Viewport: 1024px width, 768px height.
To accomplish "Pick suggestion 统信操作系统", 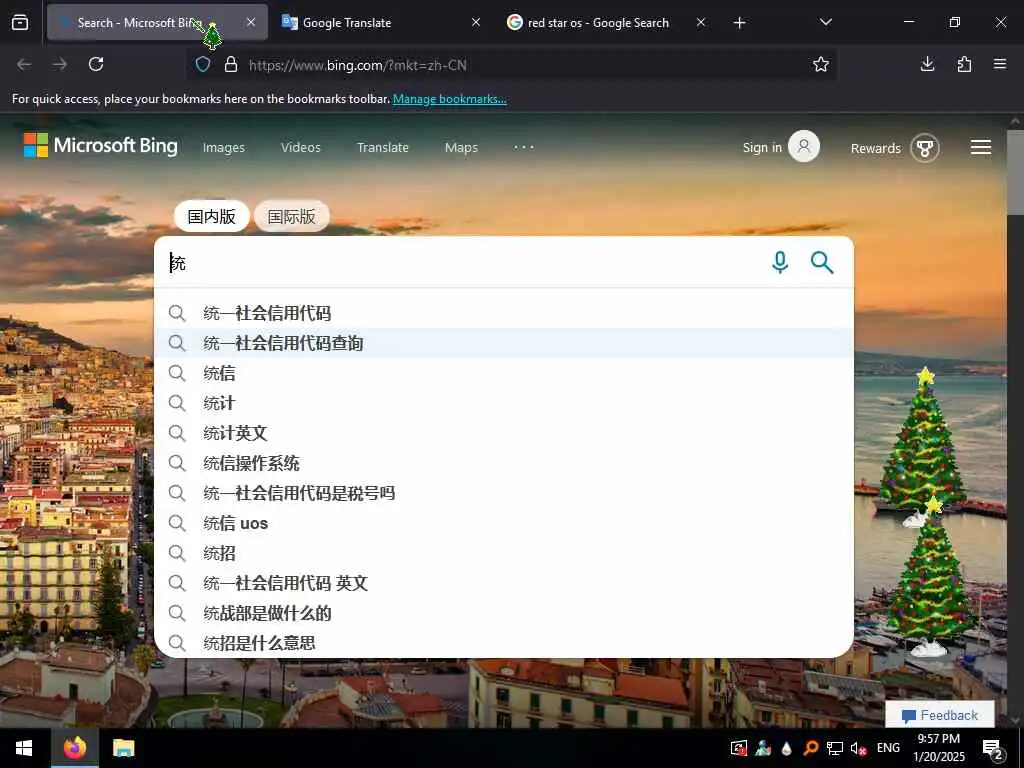I will 504,463.
